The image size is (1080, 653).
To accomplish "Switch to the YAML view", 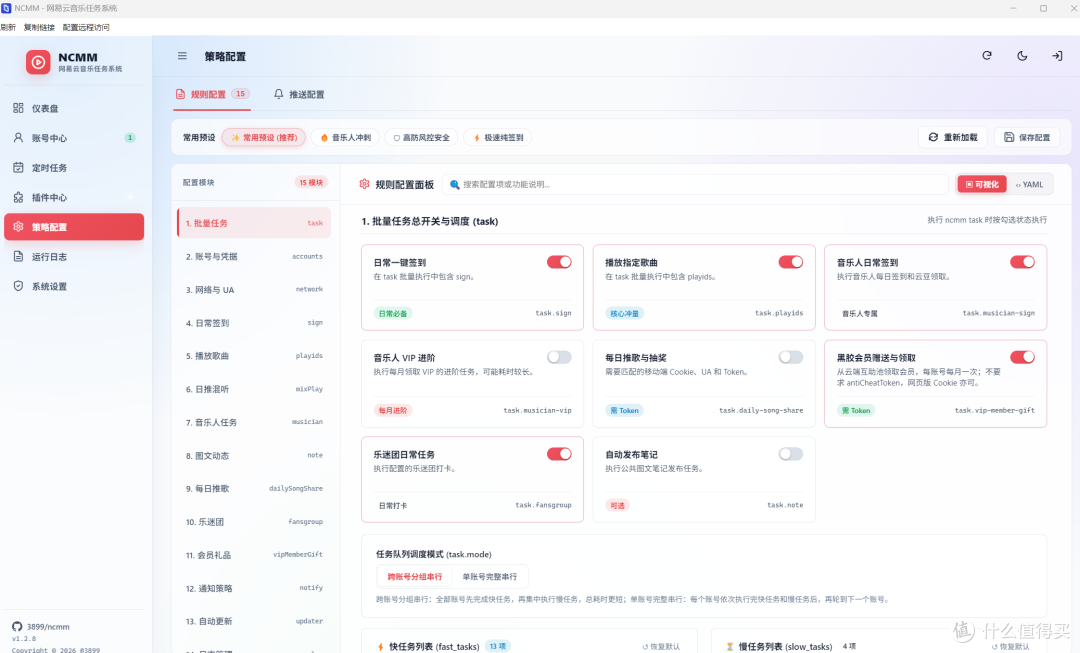I will [x=1030, y=185].
